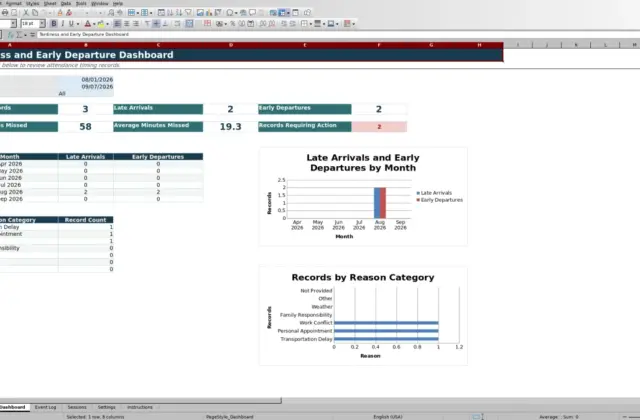
Task: Switch to the Event Log sheet tab
Action: 45,407
